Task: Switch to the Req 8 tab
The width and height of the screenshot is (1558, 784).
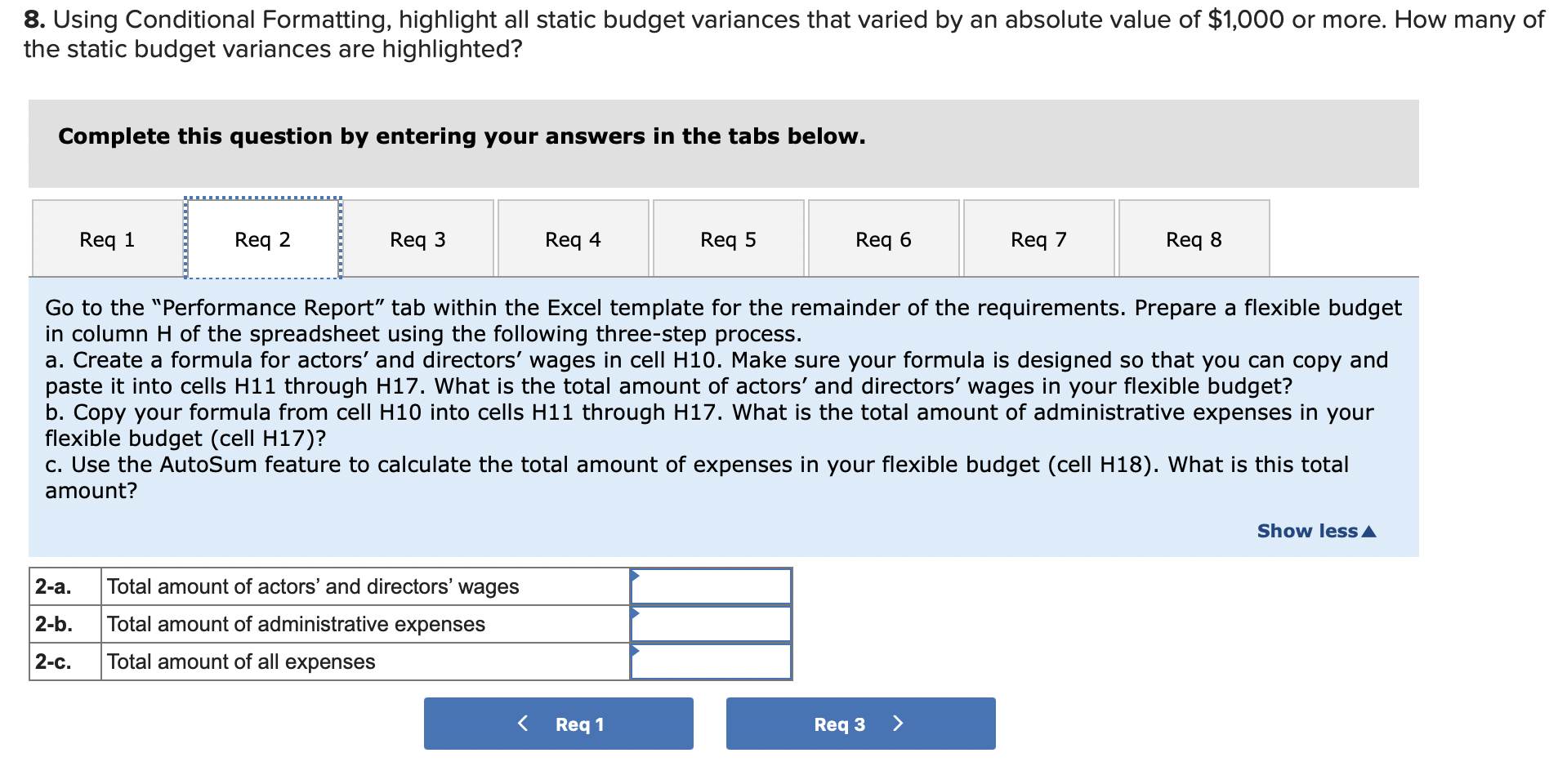Action: pos(1193,238)
